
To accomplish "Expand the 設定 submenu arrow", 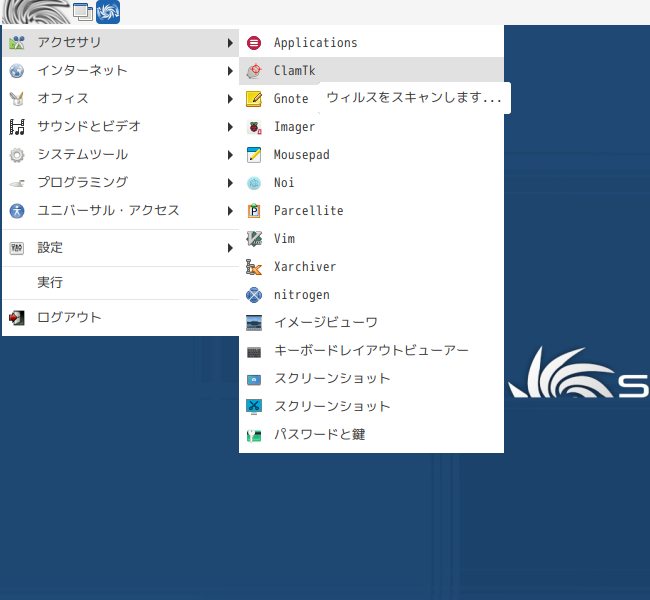I will [230, 248].
